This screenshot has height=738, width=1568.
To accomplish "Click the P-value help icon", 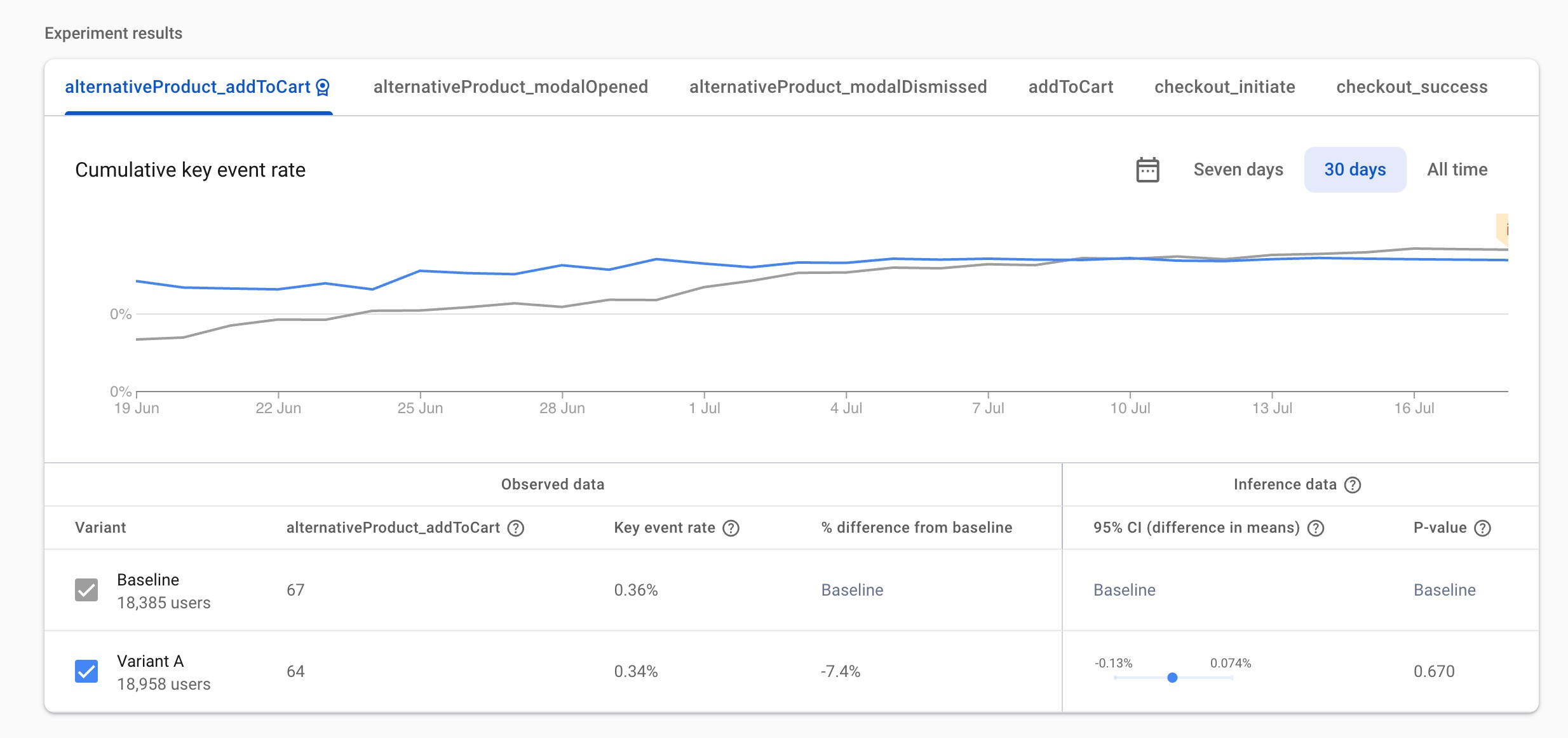I will coord(1482,528).
